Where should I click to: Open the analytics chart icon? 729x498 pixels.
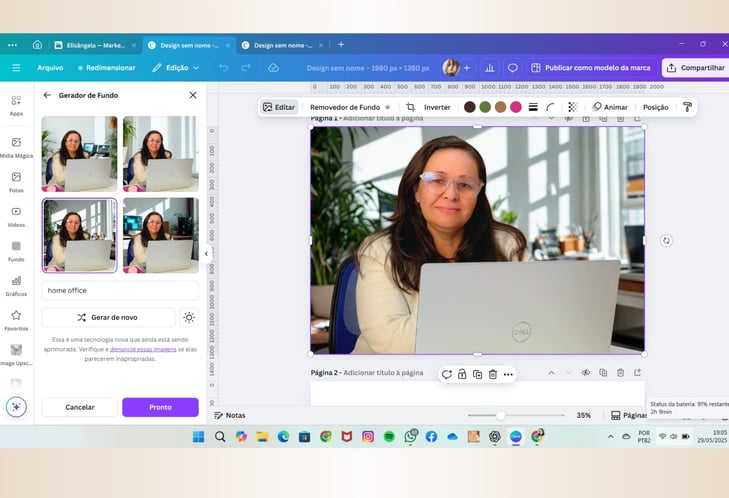pyautogui.click(x=490, y=68)
